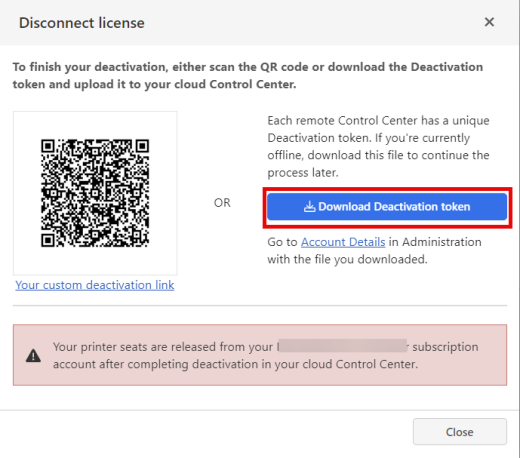Open the Account Details link

point(343,242)
